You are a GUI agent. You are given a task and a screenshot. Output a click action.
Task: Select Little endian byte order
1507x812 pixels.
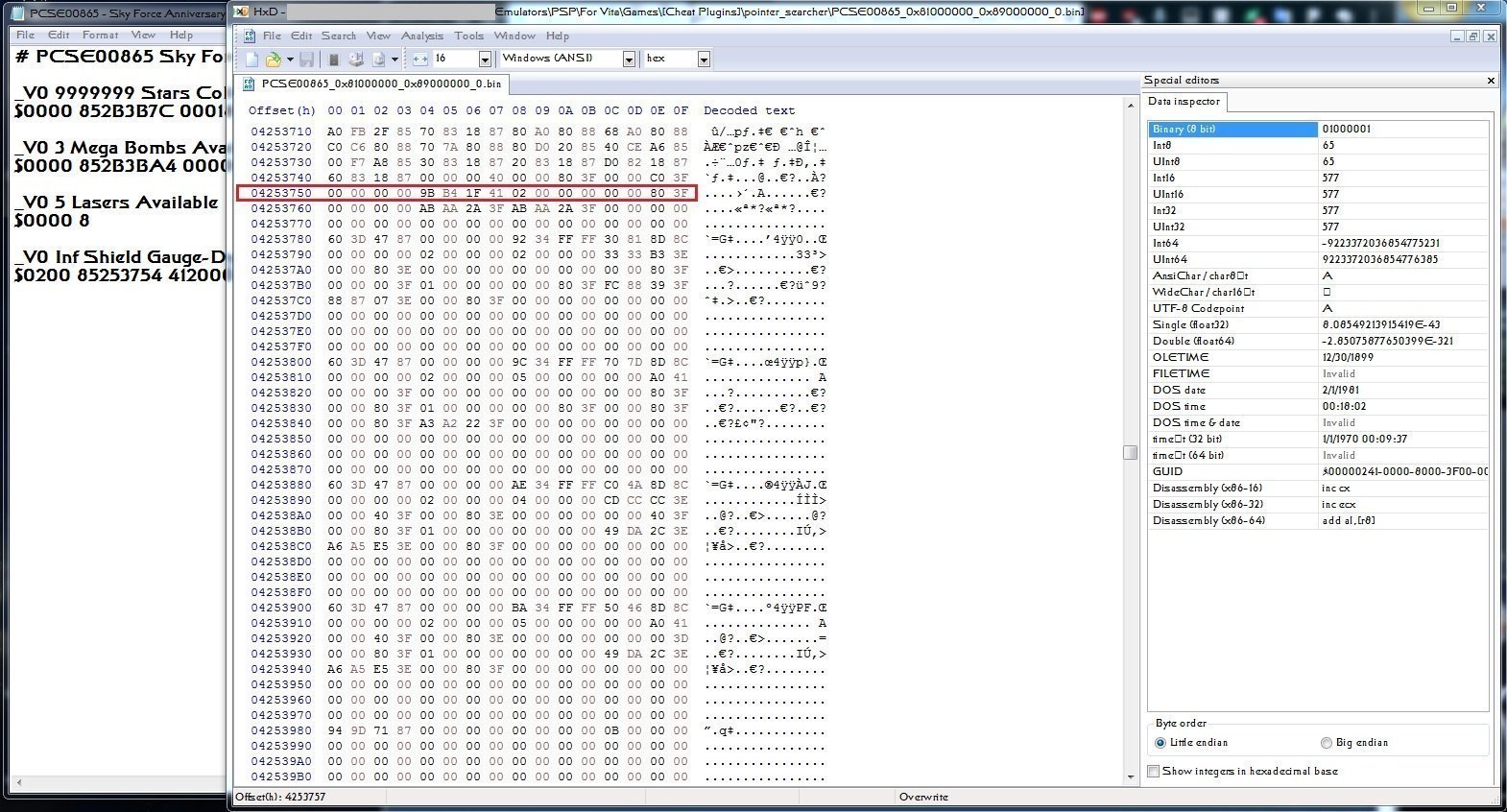click(x=1191, y=743)
